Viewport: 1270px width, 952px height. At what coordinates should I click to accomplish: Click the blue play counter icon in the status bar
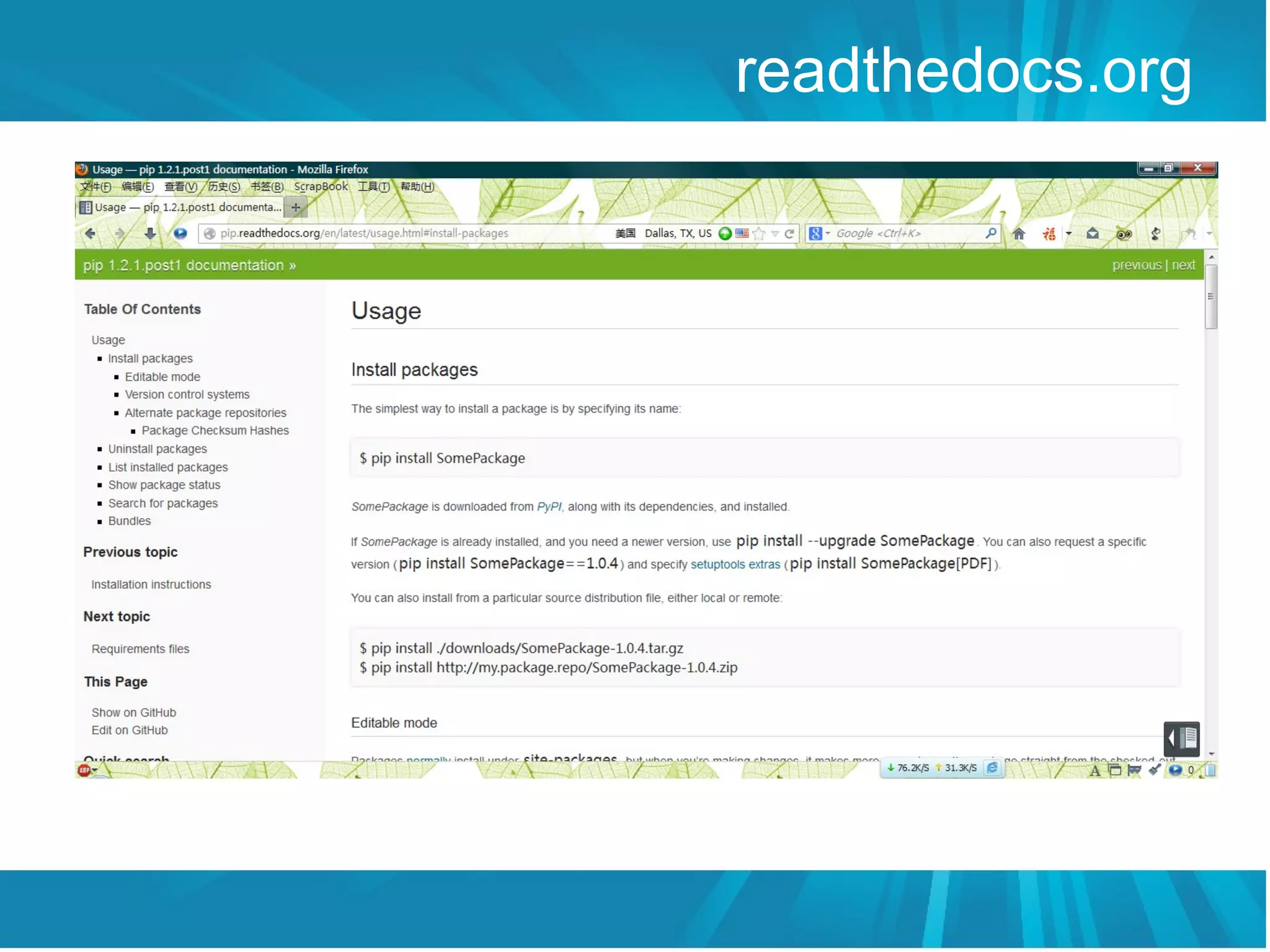click(1175, 770)
